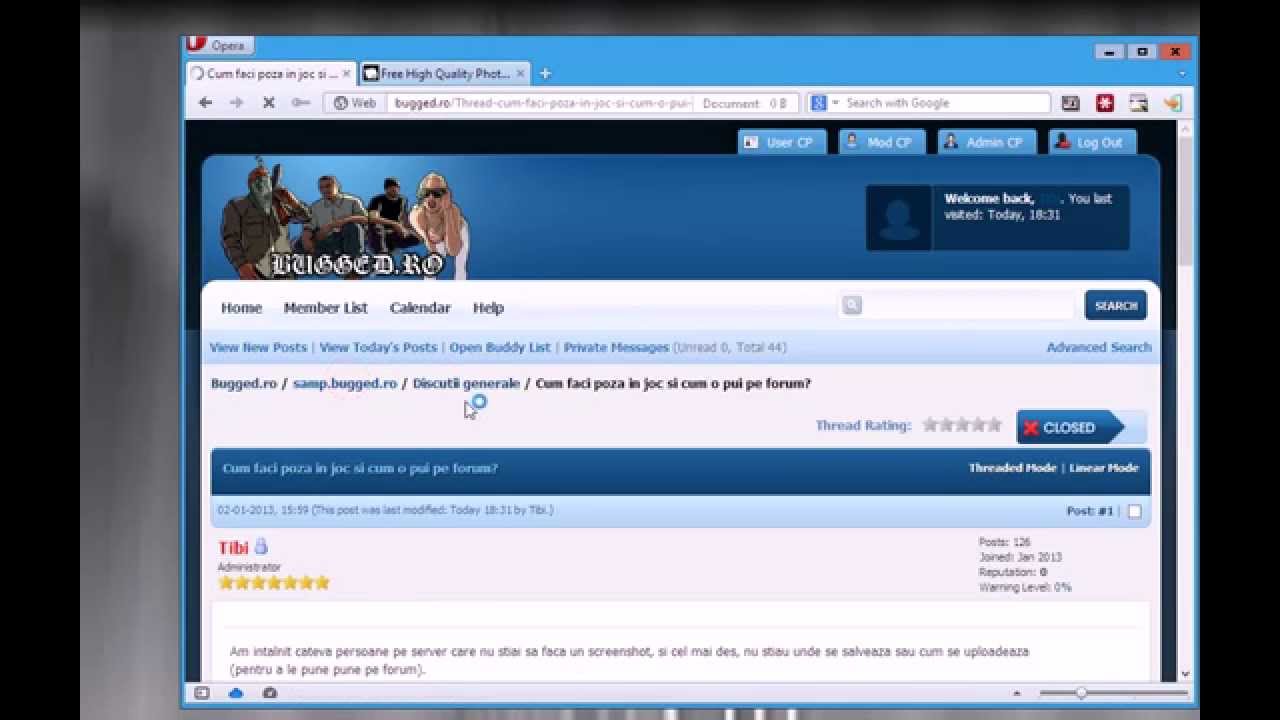Click the picture-style extension icon in toolbar
The width and height of the screenshot is (1280, 720).
[1138, 103]
